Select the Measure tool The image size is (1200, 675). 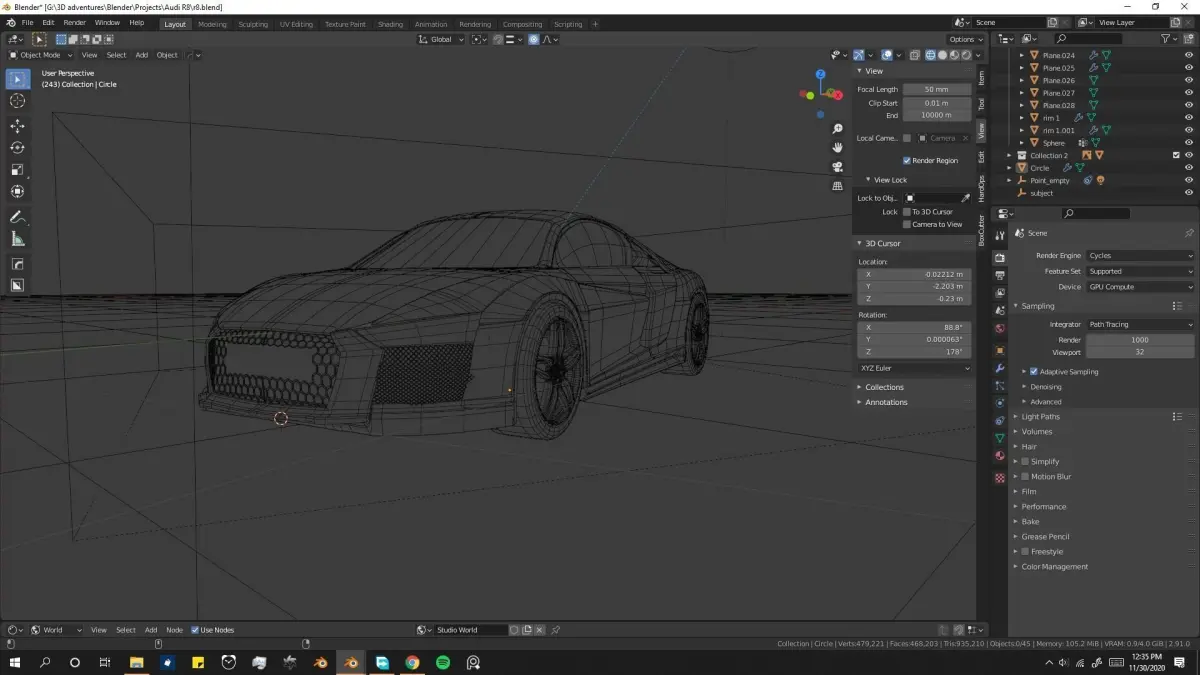coord(18,239)
